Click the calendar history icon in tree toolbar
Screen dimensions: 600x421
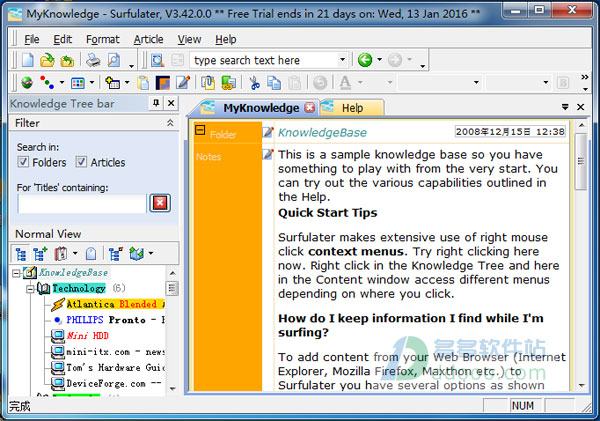click(x=61, y=253)
